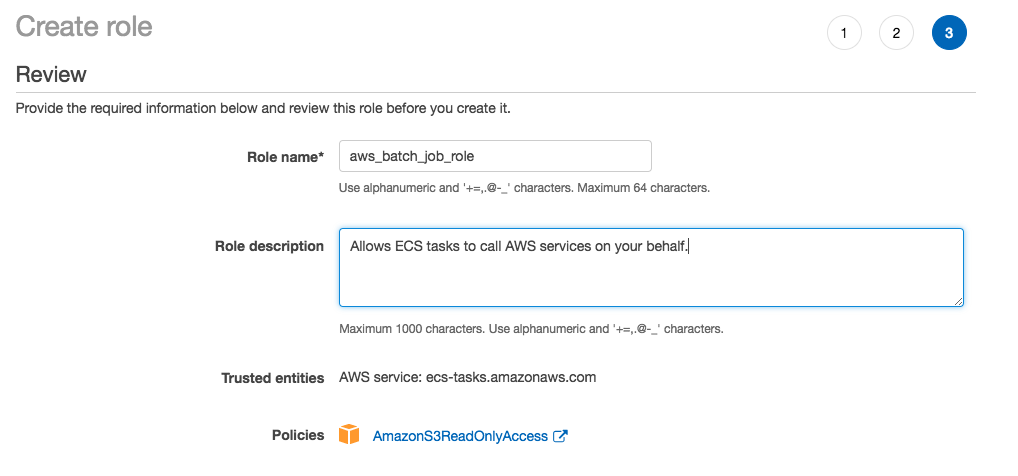Click the "Provide the required information" instruction text

263,108
